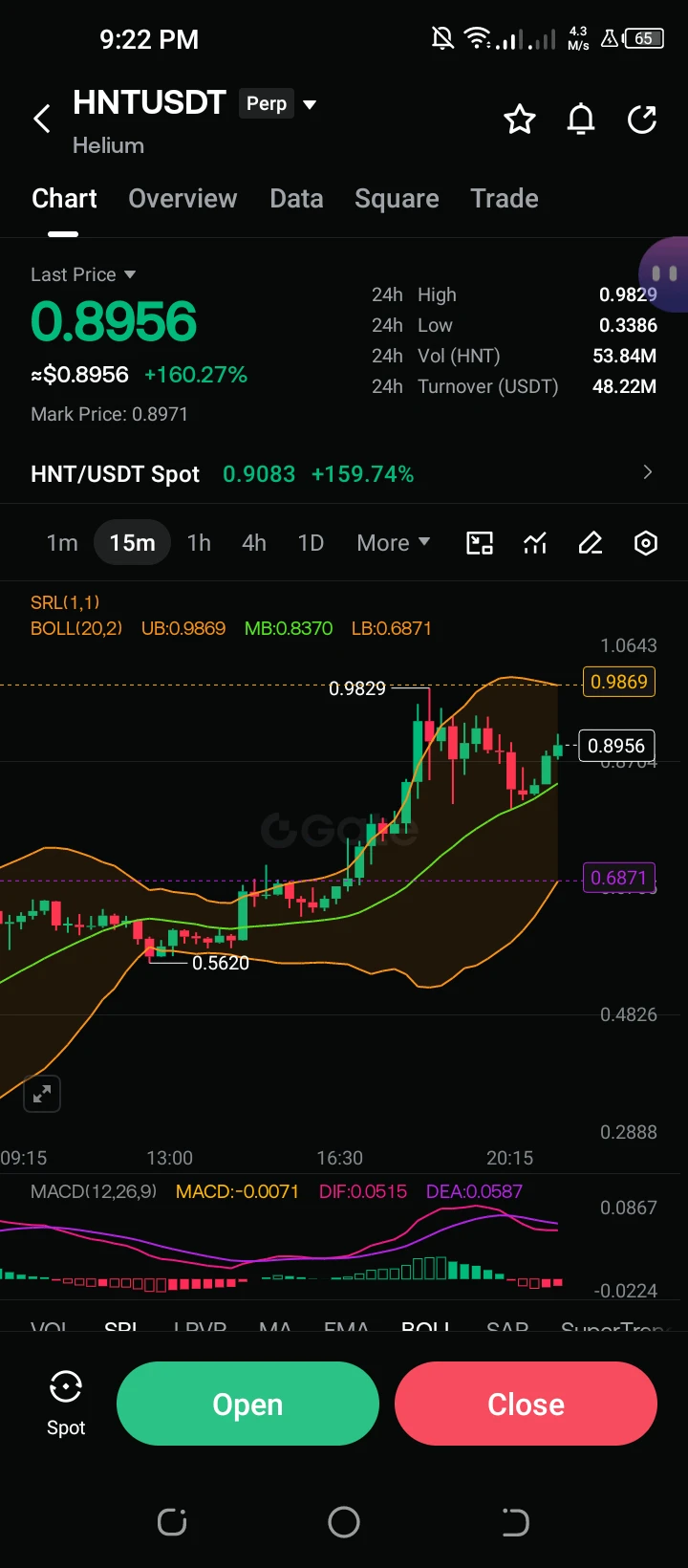
Task: Tap the spot price 0.9083
Action: tap(259, 474)
